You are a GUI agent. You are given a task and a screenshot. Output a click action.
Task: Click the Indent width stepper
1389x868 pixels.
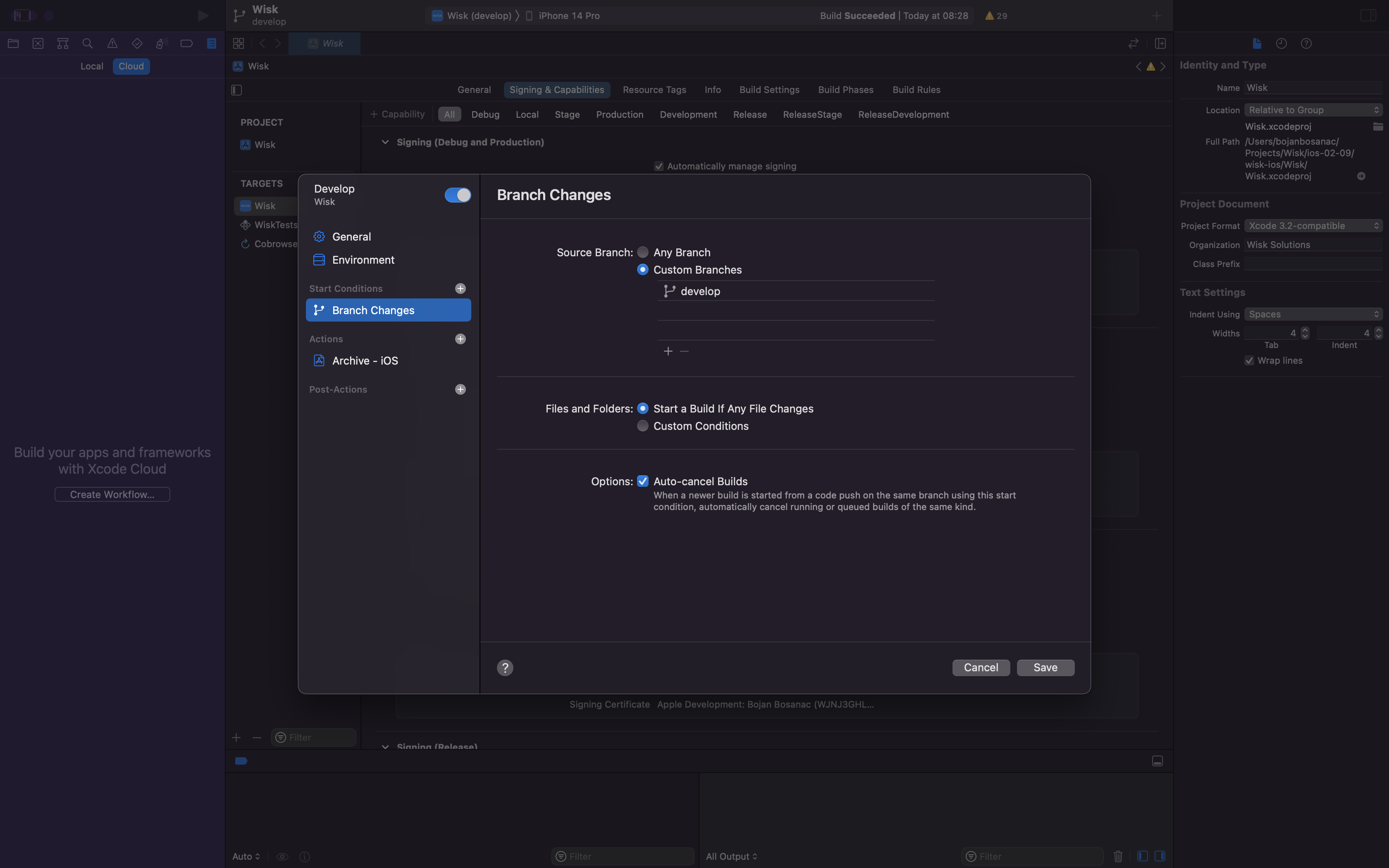click(x=1378, y=333)
